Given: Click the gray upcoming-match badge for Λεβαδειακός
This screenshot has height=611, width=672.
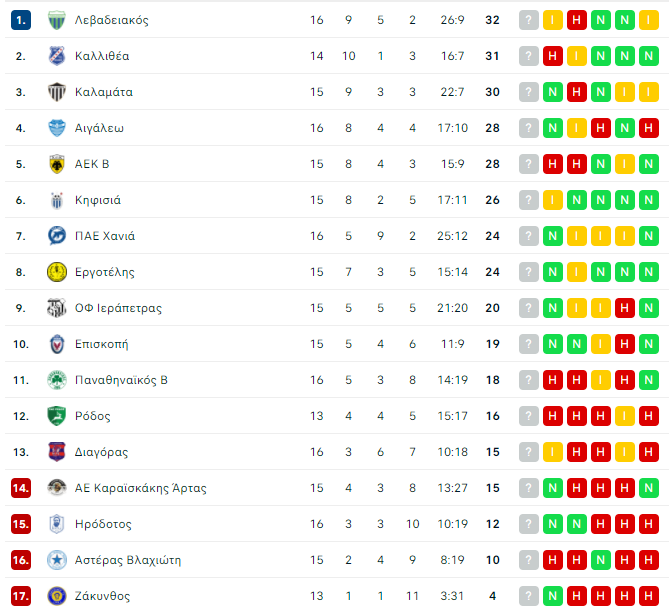Looking at the screenshot, I should [x=528, y=20].
